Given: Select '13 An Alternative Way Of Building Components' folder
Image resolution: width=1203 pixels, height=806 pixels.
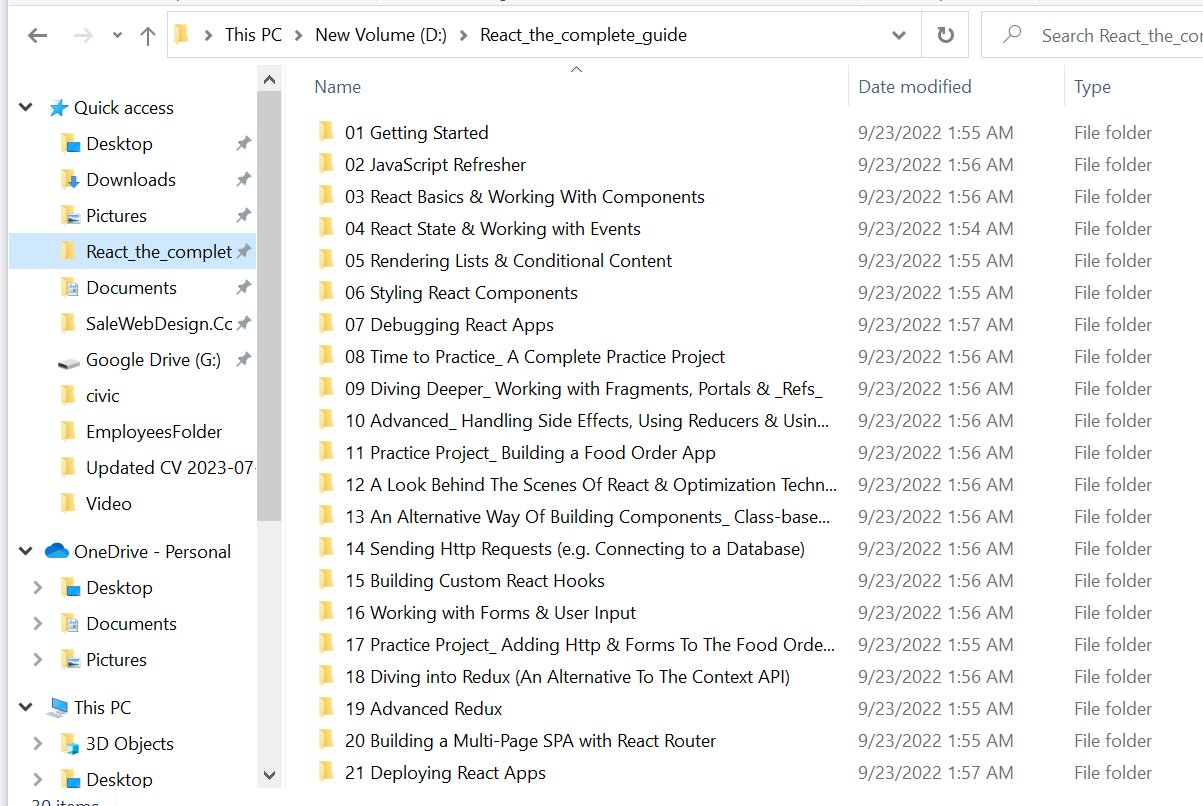Looking at the screenshot, I should pyautogui.click(x=588, y=517).
